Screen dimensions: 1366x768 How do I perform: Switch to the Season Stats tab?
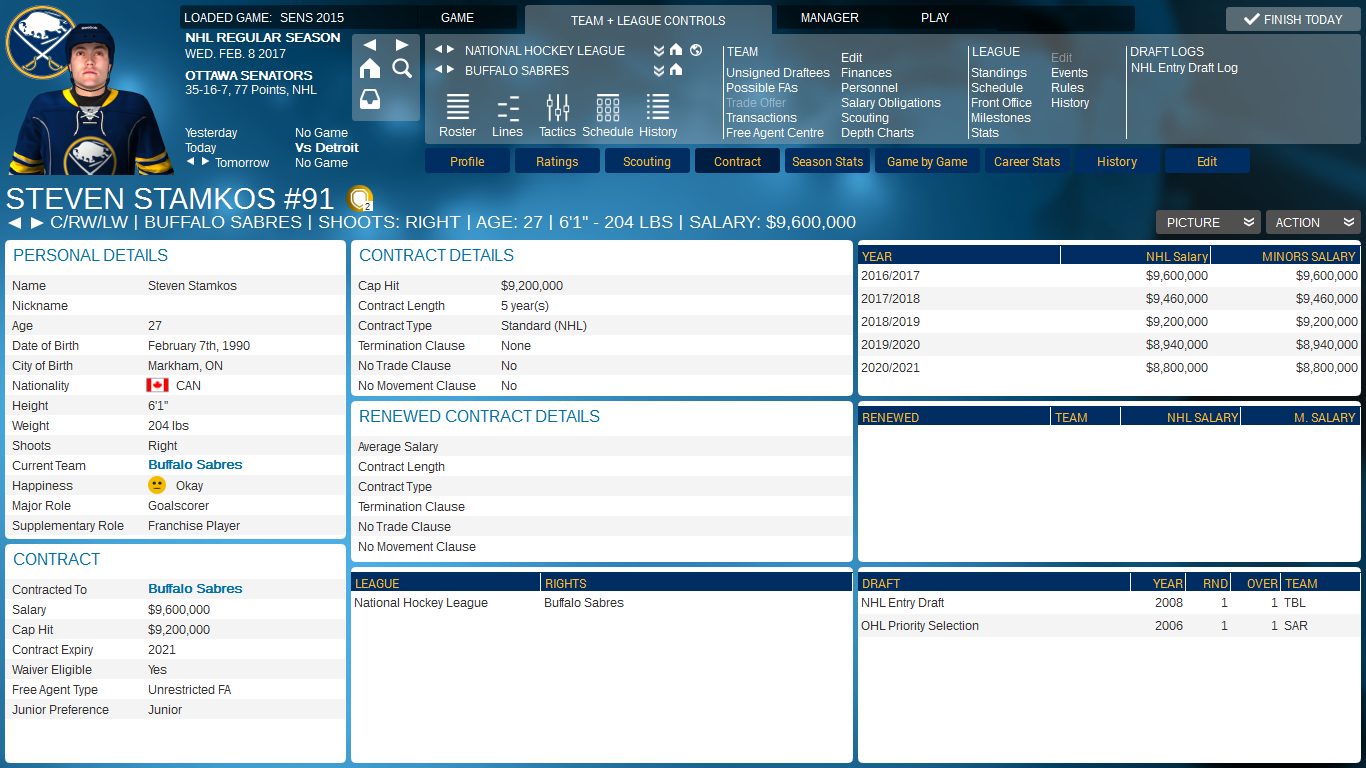point(827,161)
